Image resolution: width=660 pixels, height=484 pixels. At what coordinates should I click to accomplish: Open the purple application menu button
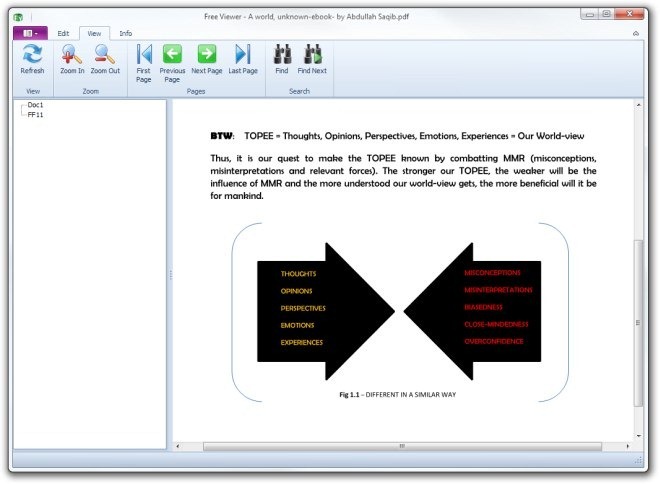(x=30, y=33)
